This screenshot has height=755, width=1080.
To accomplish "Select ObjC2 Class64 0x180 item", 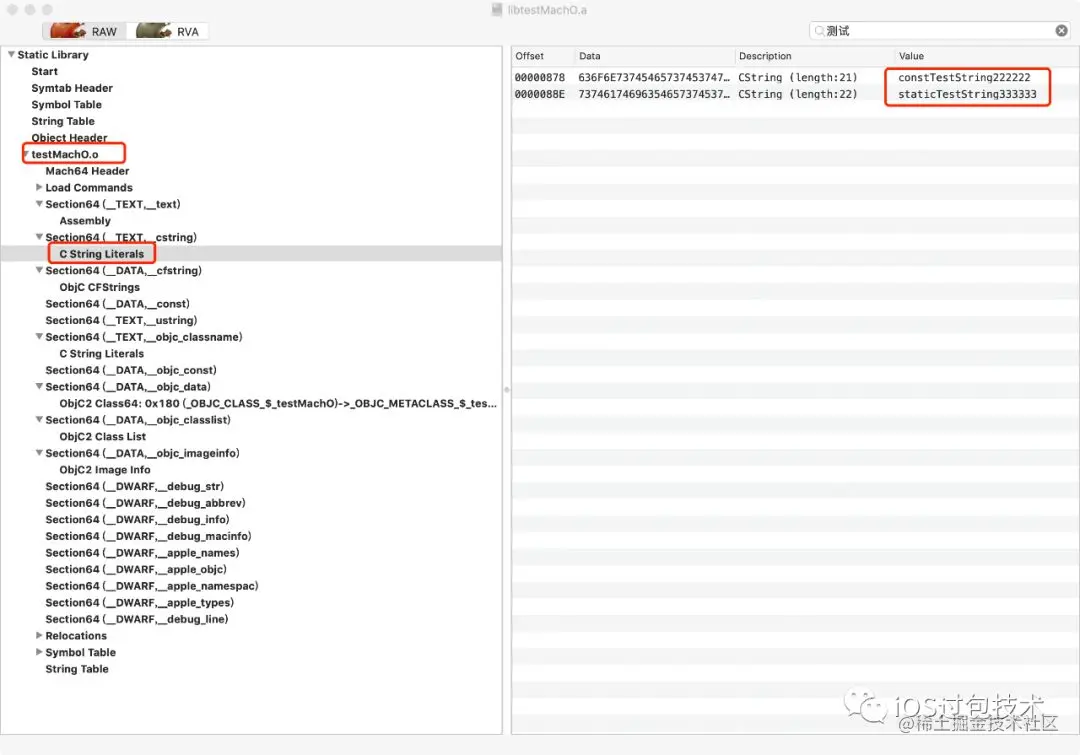I will pyautogui.click(x=278, y=404).
